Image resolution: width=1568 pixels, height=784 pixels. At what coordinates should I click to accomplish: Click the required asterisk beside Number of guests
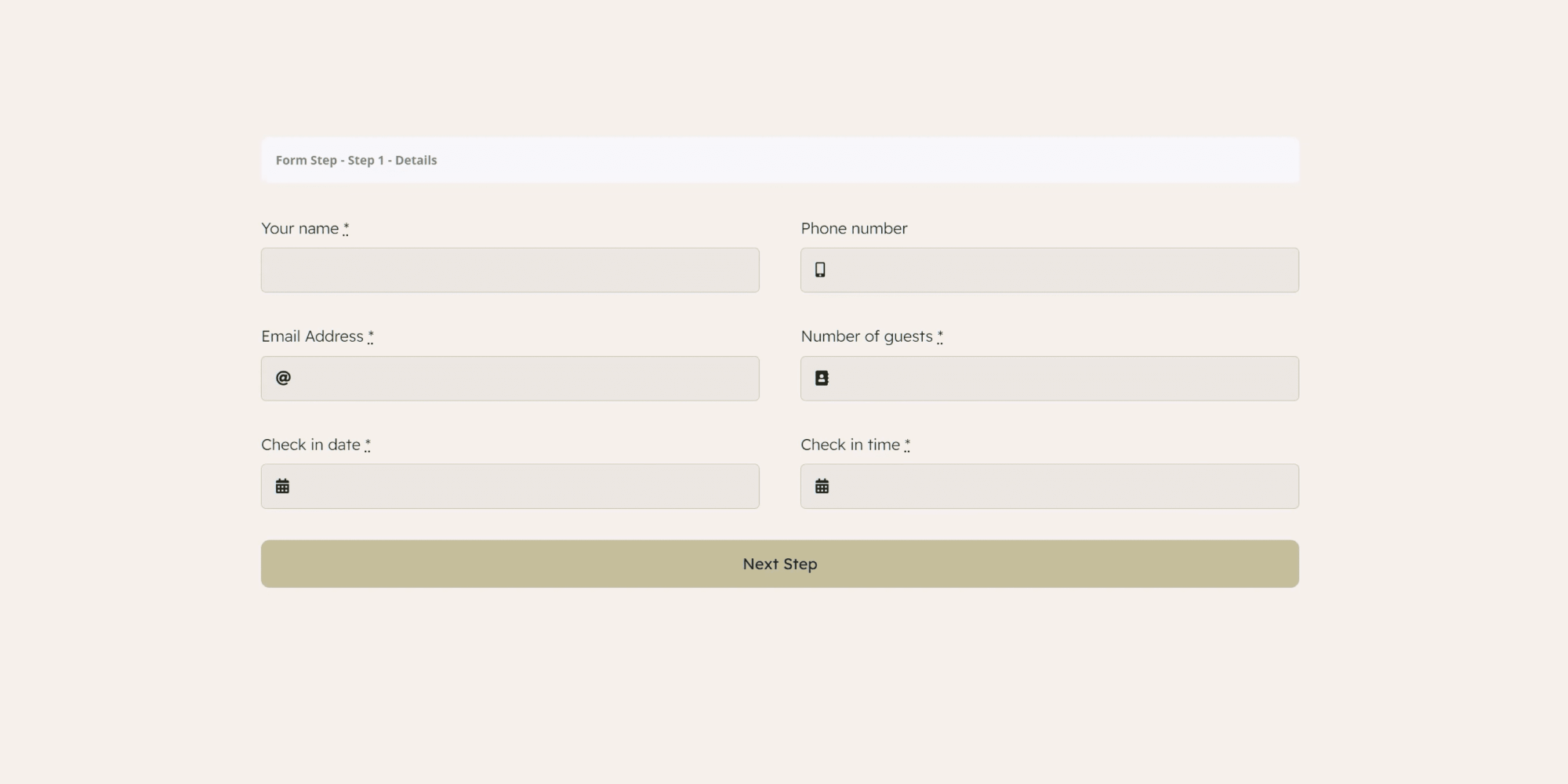(x=940, y=336)
